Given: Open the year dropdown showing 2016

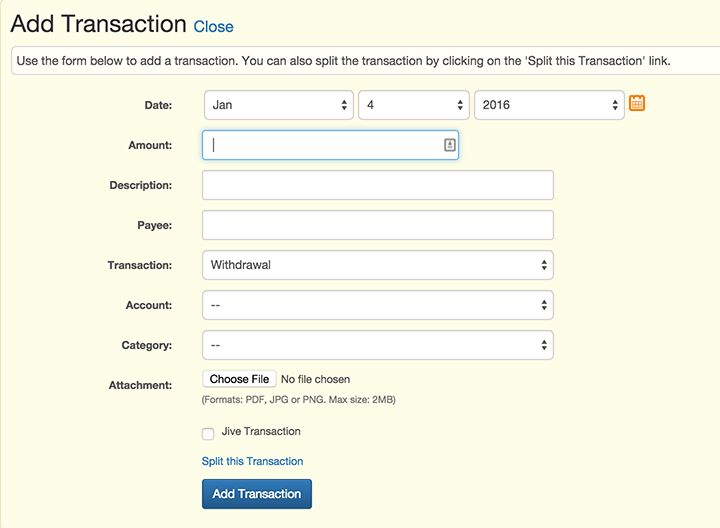Looking at the screenshot, I should click(549, 105).
